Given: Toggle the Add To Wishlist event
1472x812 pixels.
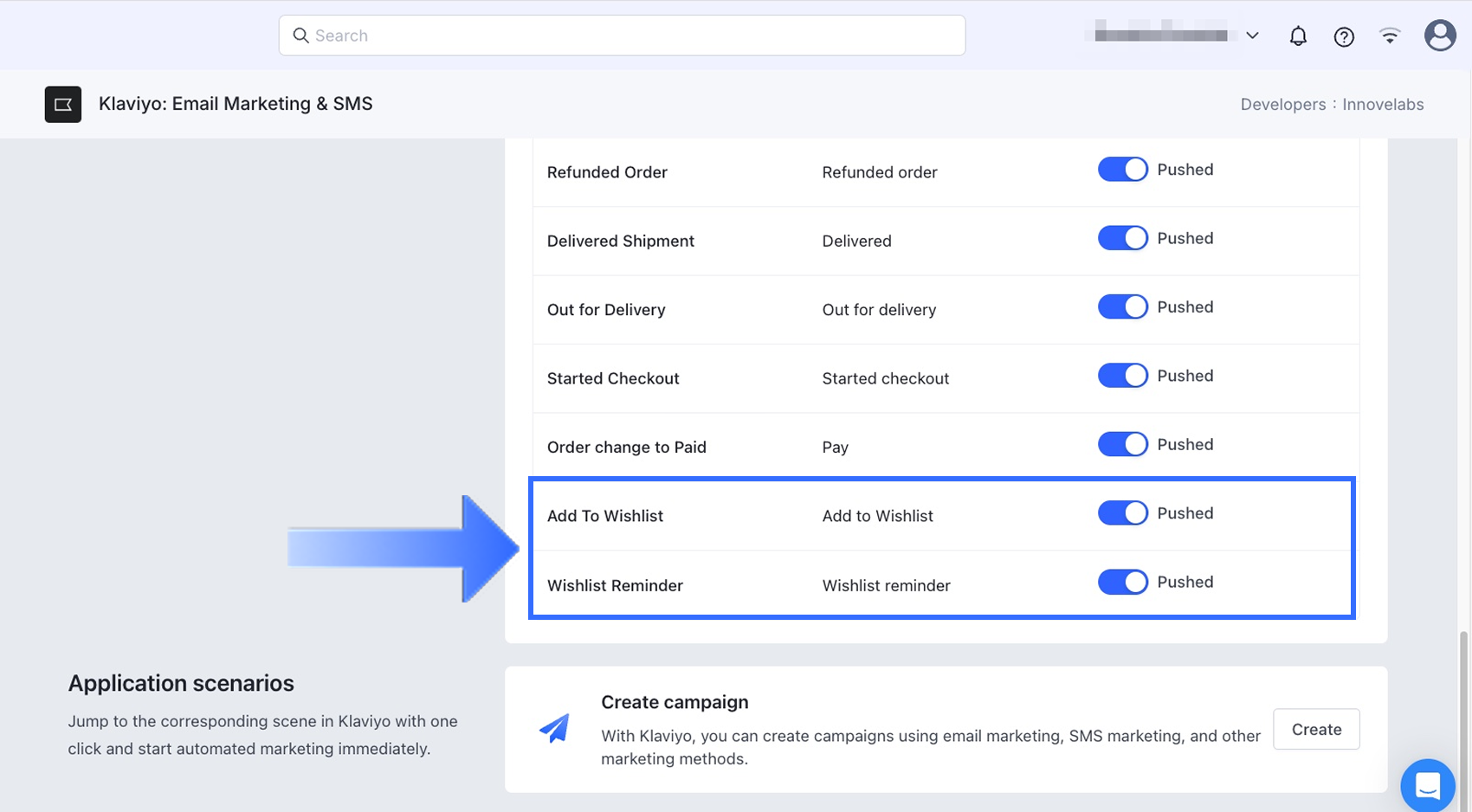Looking at the screenshot, I should tap(1122, 513).
